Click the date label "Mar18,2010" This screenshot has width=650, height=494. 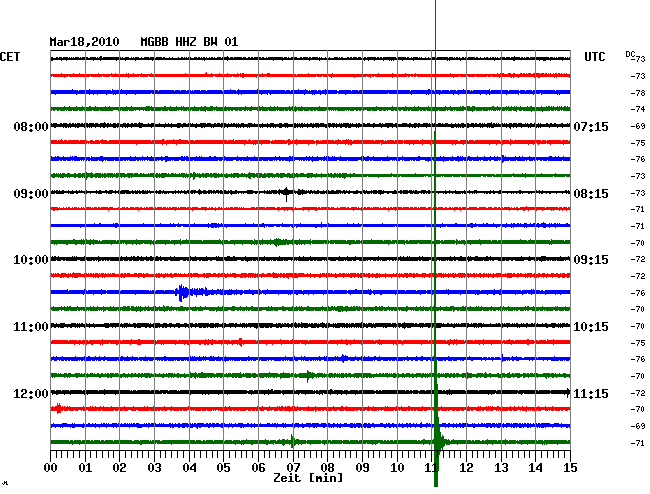(x=84, y=42)
